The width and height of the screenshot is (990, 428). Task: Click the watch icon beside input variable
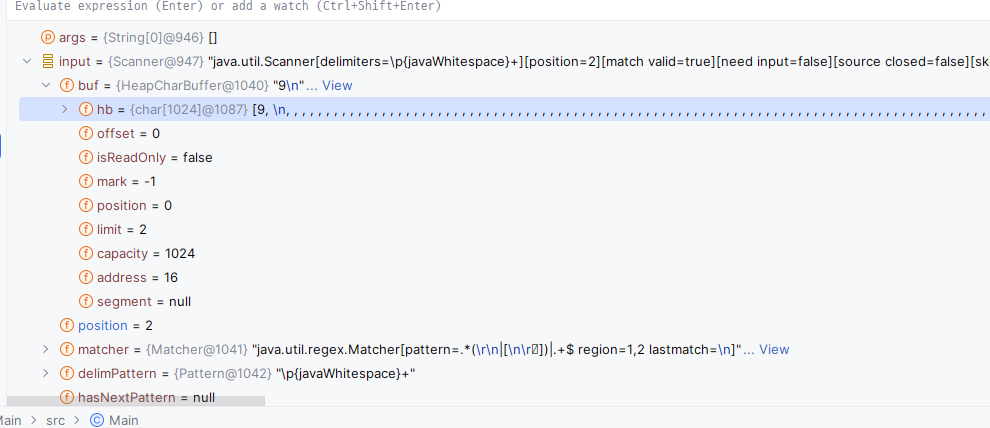point(47,61)
